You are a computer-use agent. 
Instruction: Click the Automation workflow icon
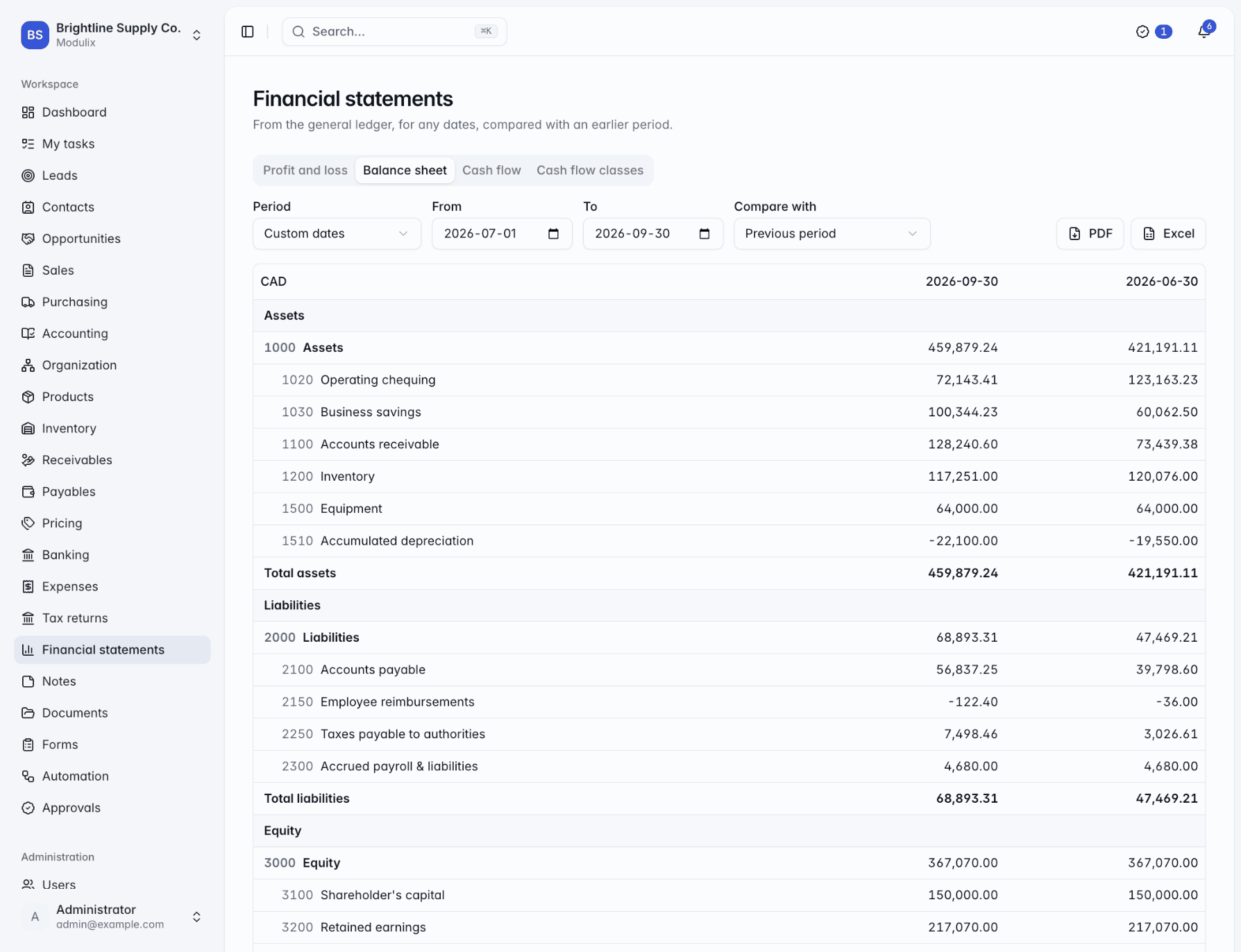pos(28,776)
